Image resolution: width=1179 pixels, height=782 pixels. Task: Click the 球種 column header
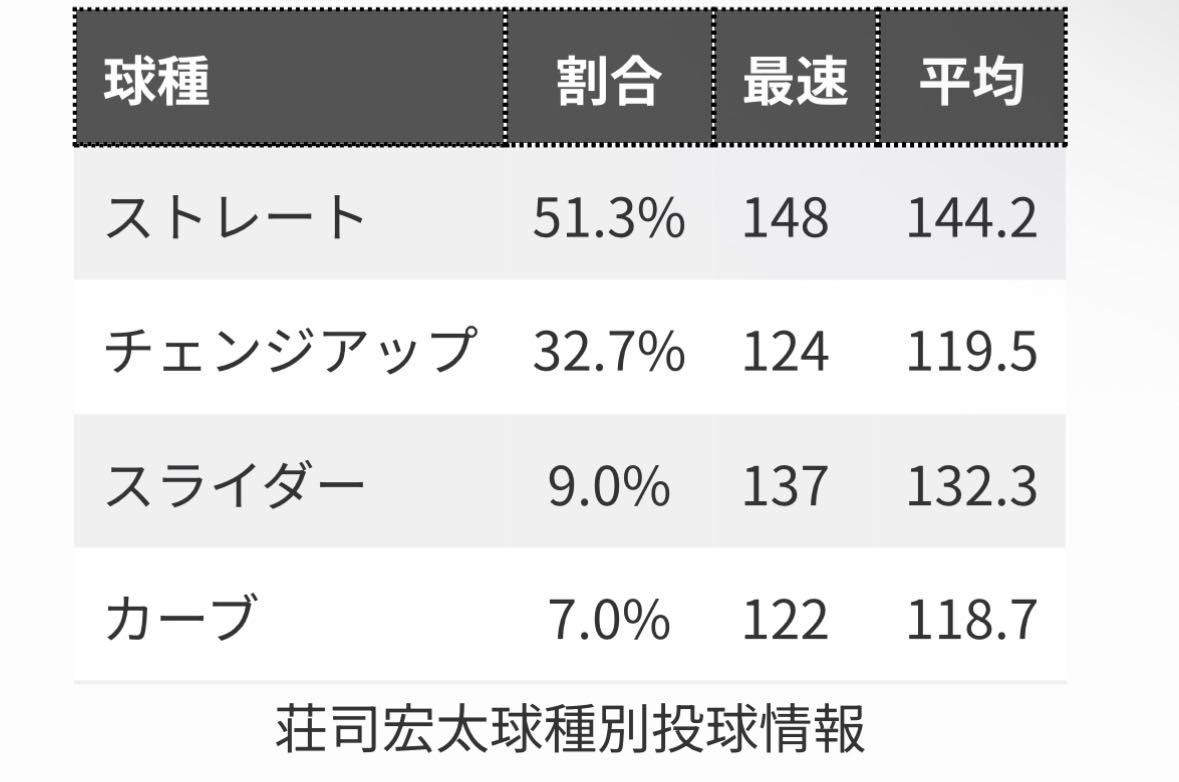(x=157, y=80)
